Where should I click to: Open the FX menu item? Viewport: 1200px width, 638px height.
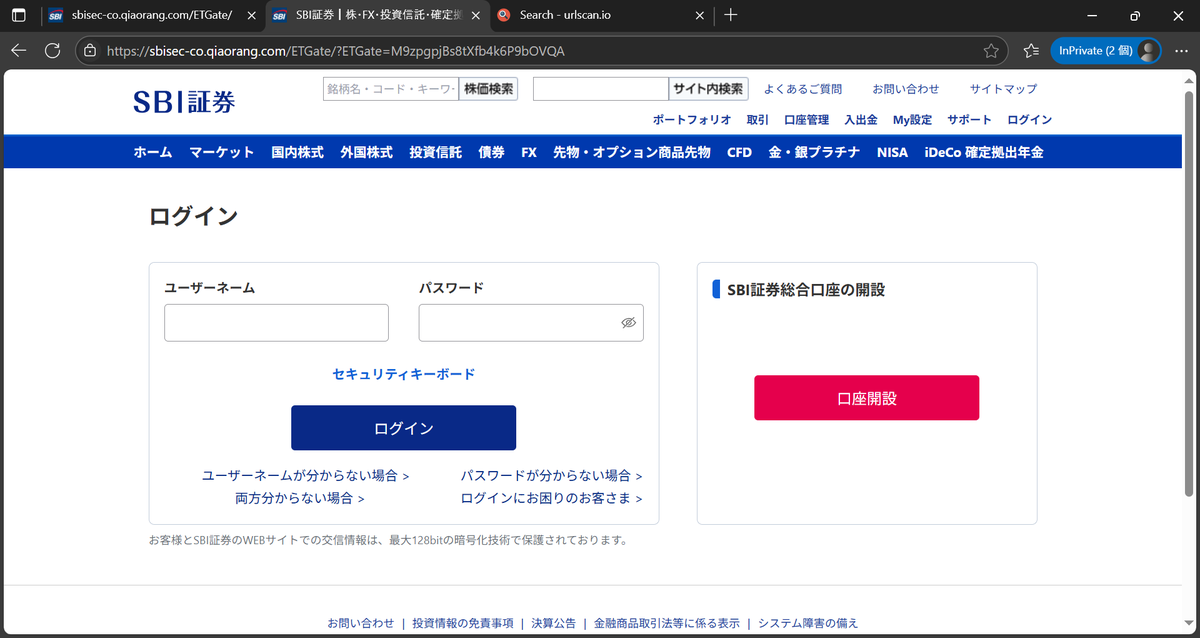click(529, 152)
